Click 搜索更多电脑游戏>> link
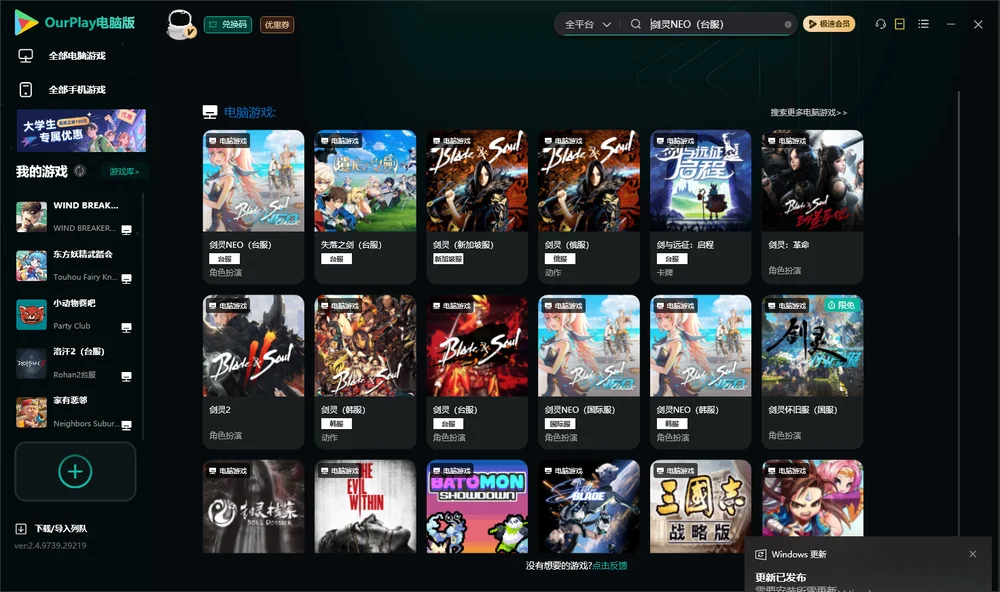Viewport: 1000px width, 592px height. click(809, 113)
